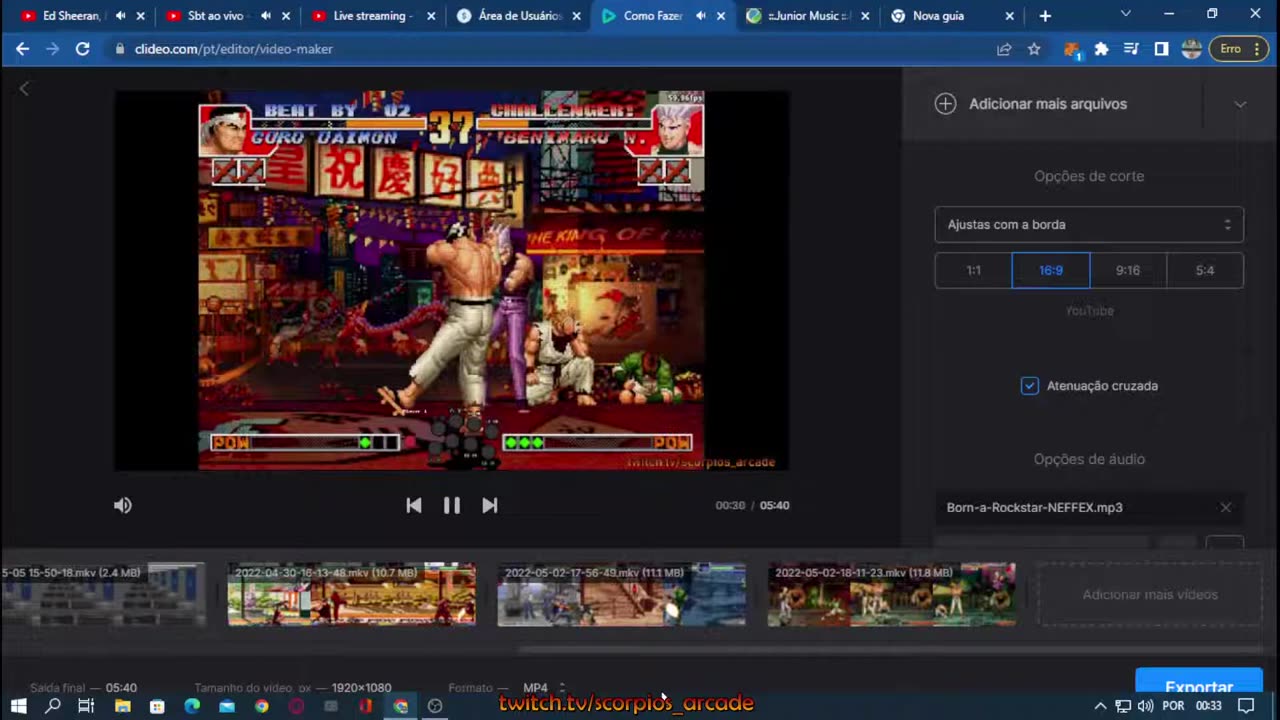Open the taskbar Search
1280x720 pixels.
pyautogui.click(x=53, y=706)
